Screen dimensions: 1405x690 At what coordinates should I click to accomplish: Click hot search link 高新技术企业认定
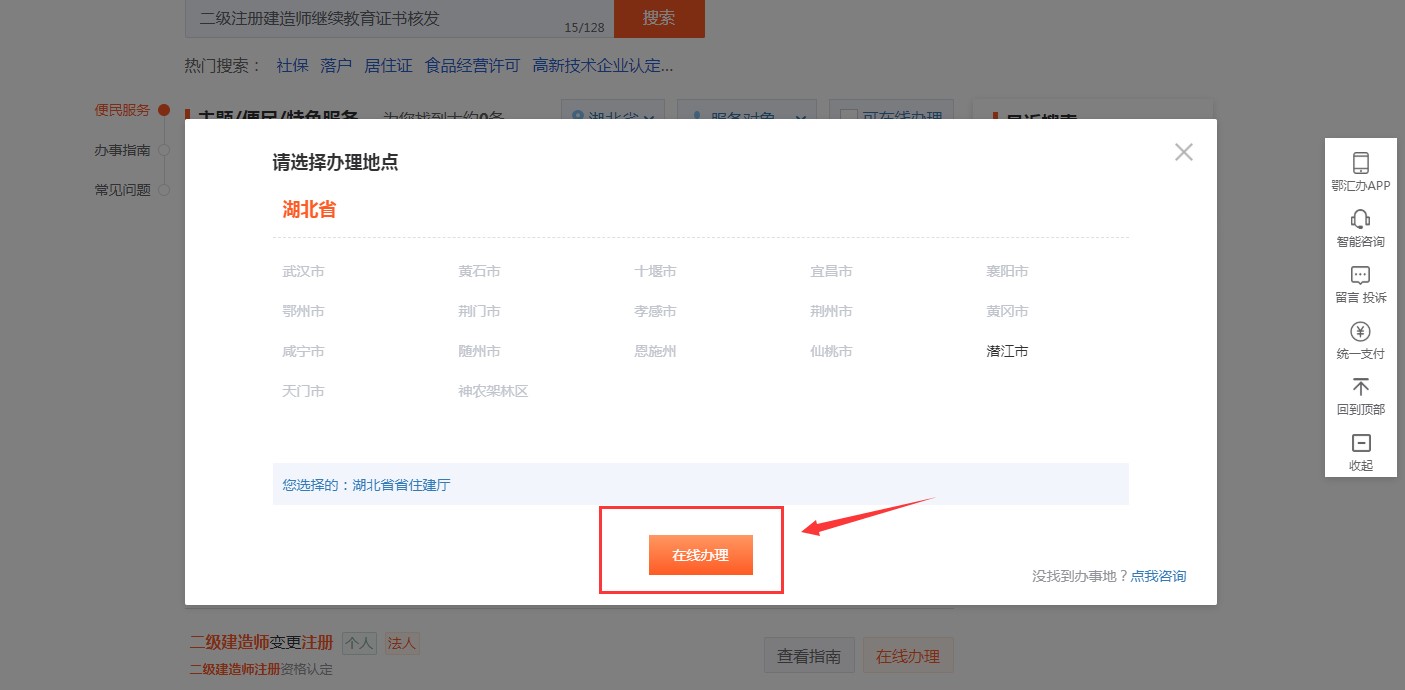[x=603, y=66]
